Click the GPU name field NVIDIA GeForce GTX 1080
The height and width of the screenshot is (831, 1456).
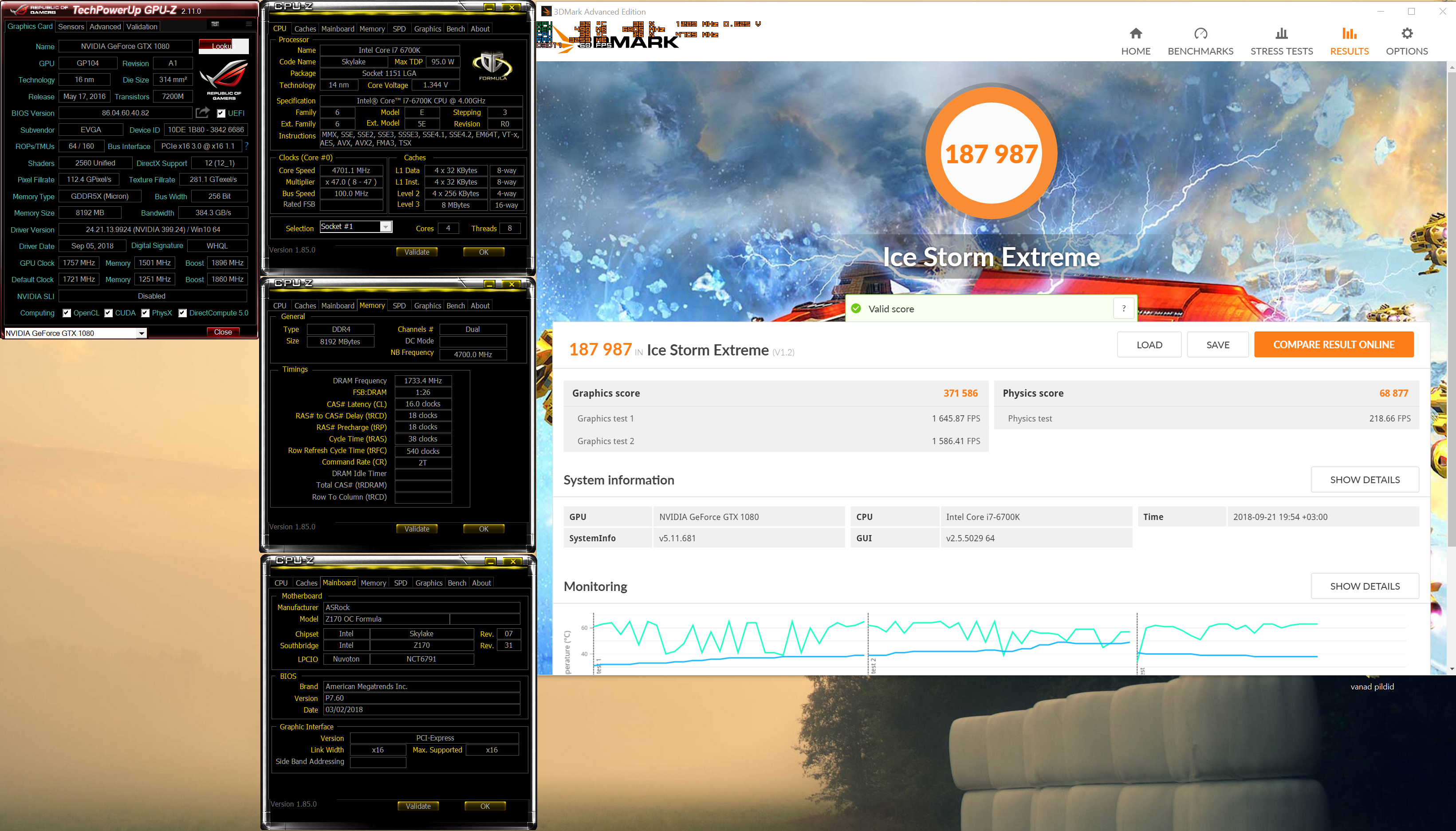tap(125, 46)
